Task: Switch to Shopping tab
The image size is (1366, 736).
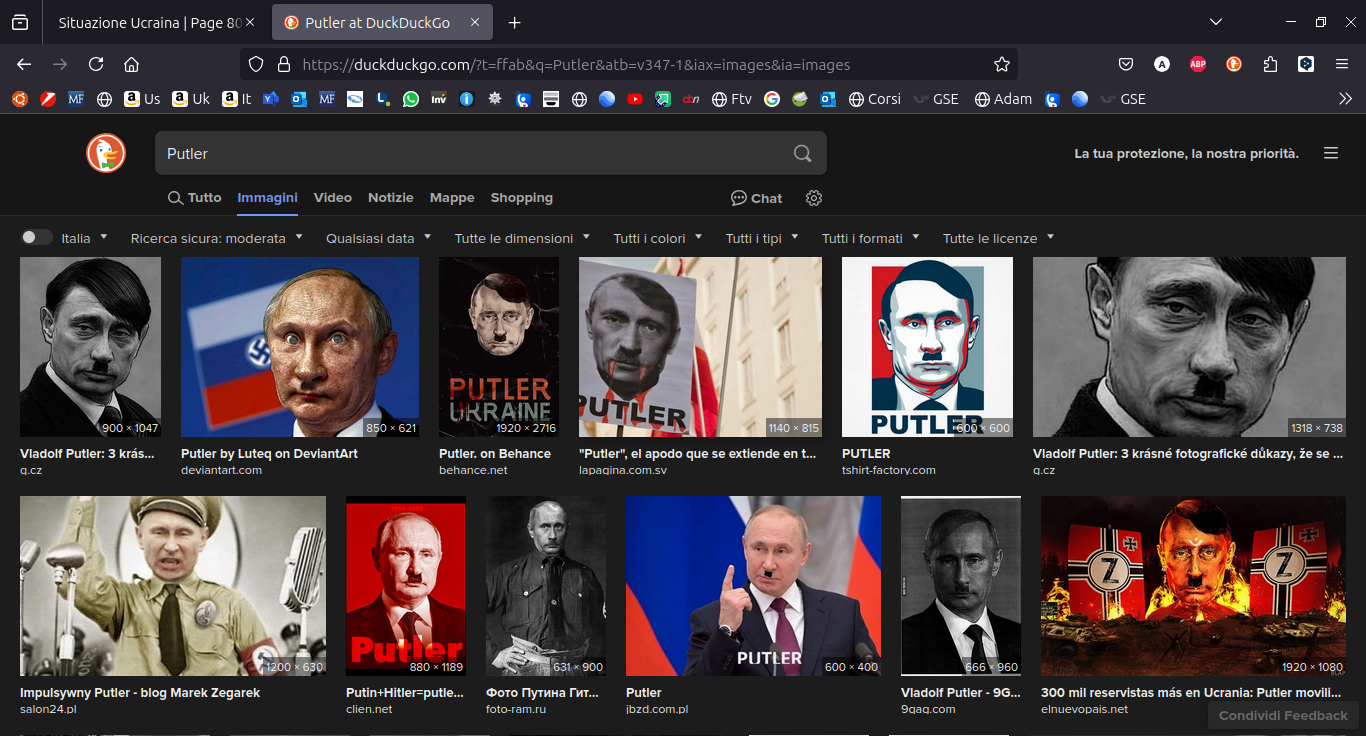Action: [521, 198]
